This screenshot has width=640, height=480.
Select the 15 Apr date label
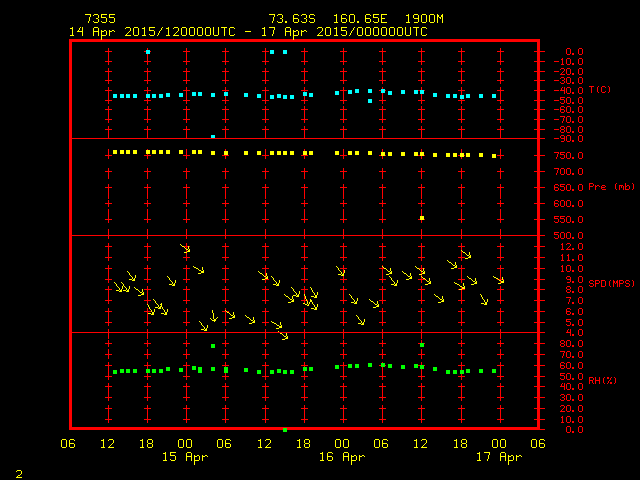[x=185, y=457]
